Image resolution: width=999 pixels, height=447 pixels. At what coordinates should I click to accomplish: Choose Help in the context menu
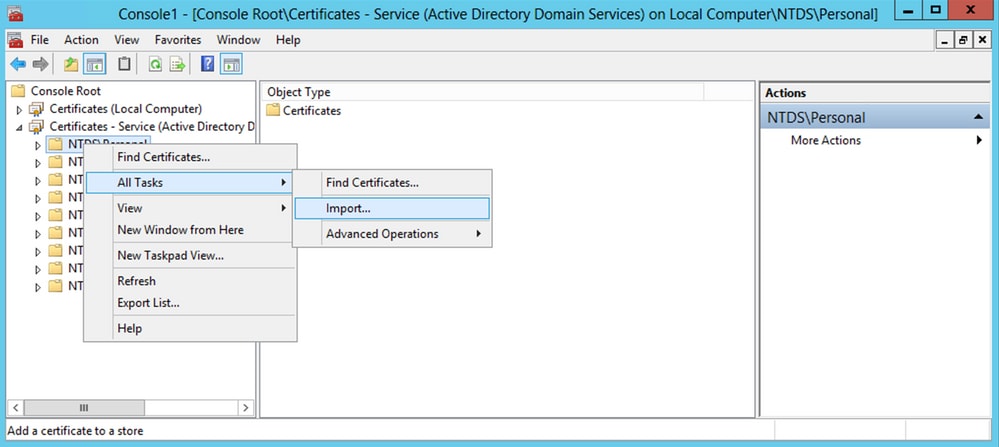pos(190,329)
